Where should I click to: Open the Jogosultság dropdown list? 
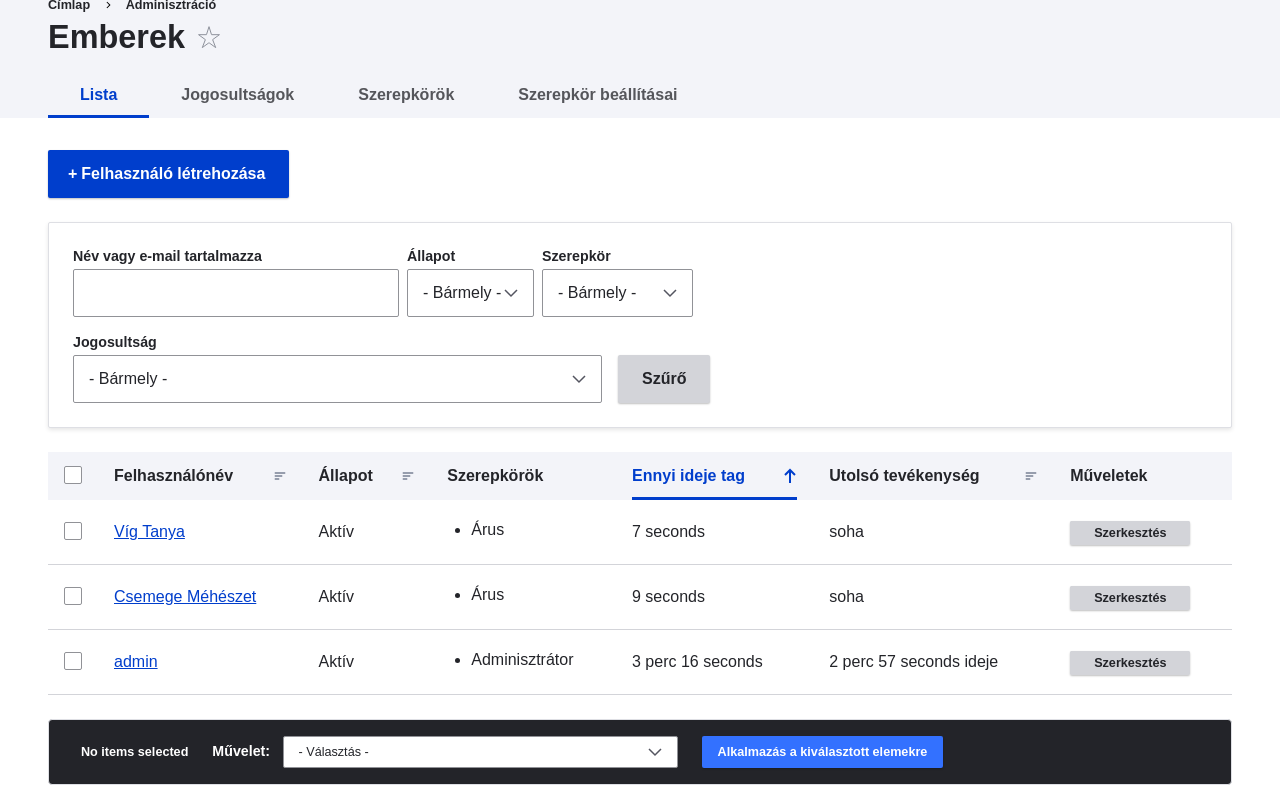(x=337, y=379)
